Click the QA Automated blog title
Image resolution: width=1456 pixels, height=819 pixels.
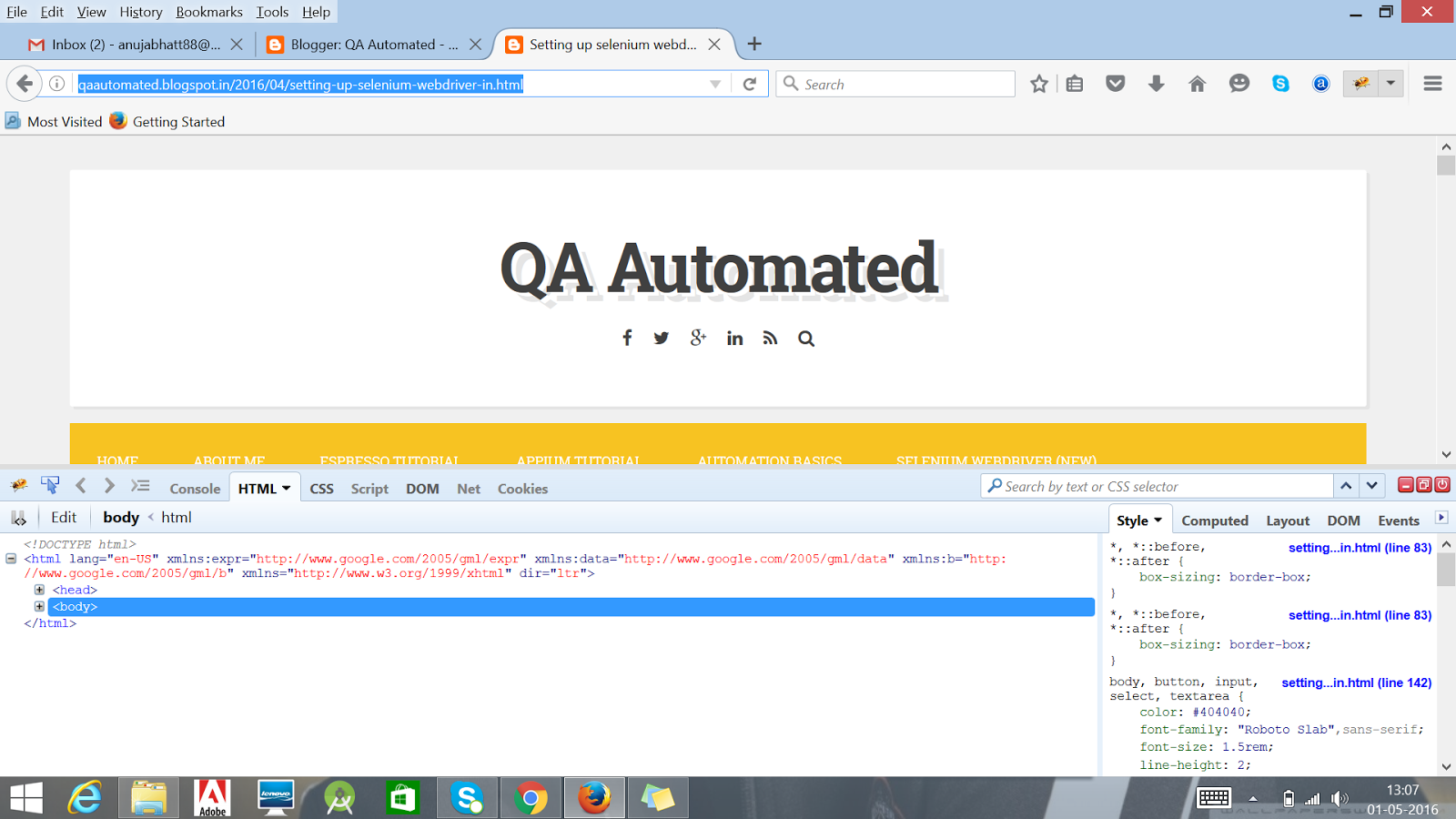[720, 268]
